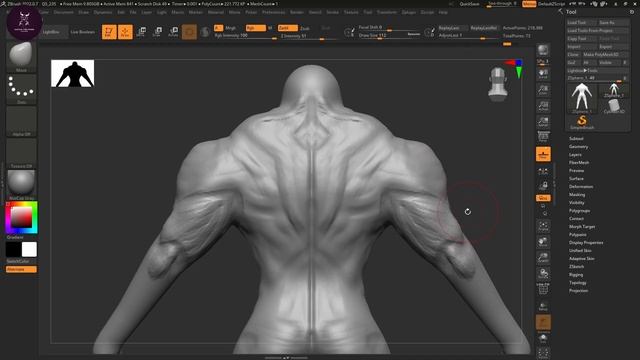Click the Zoom canvas icon in right shelf

(543, 90)
